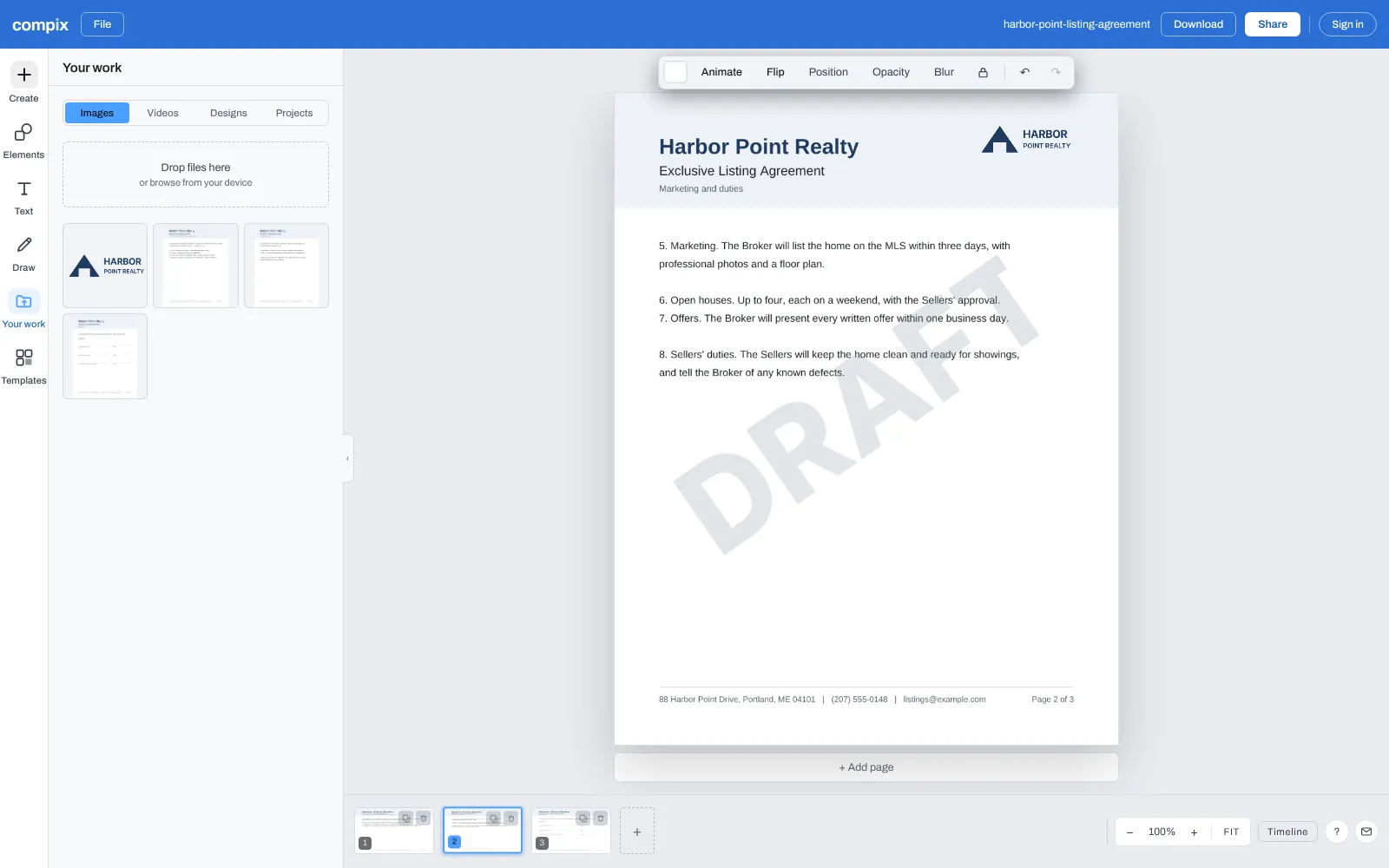Open the Your work folder panel
Screen dimensions: 1389x868
point(23,308)
